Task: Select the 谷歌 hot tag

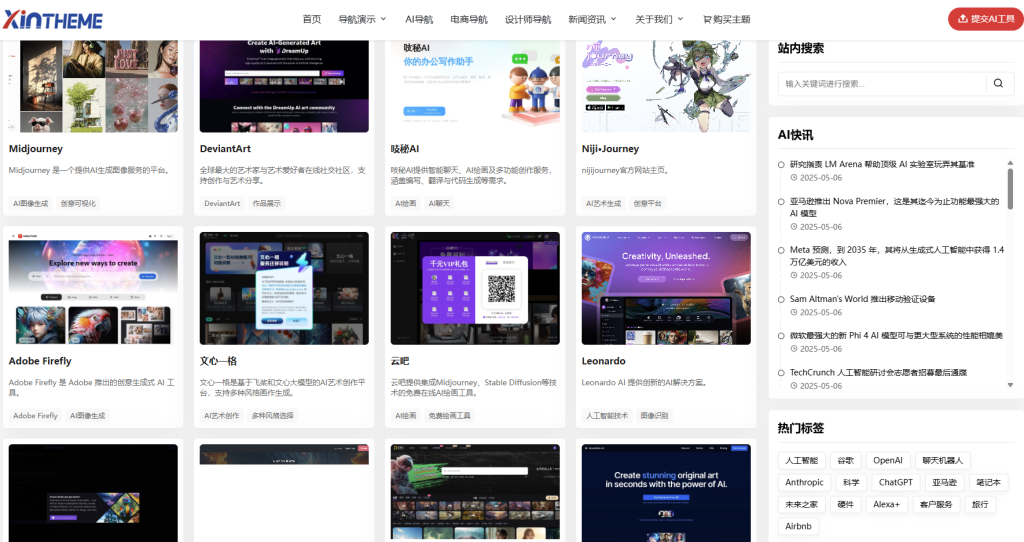Action: [x=846, y=460]
